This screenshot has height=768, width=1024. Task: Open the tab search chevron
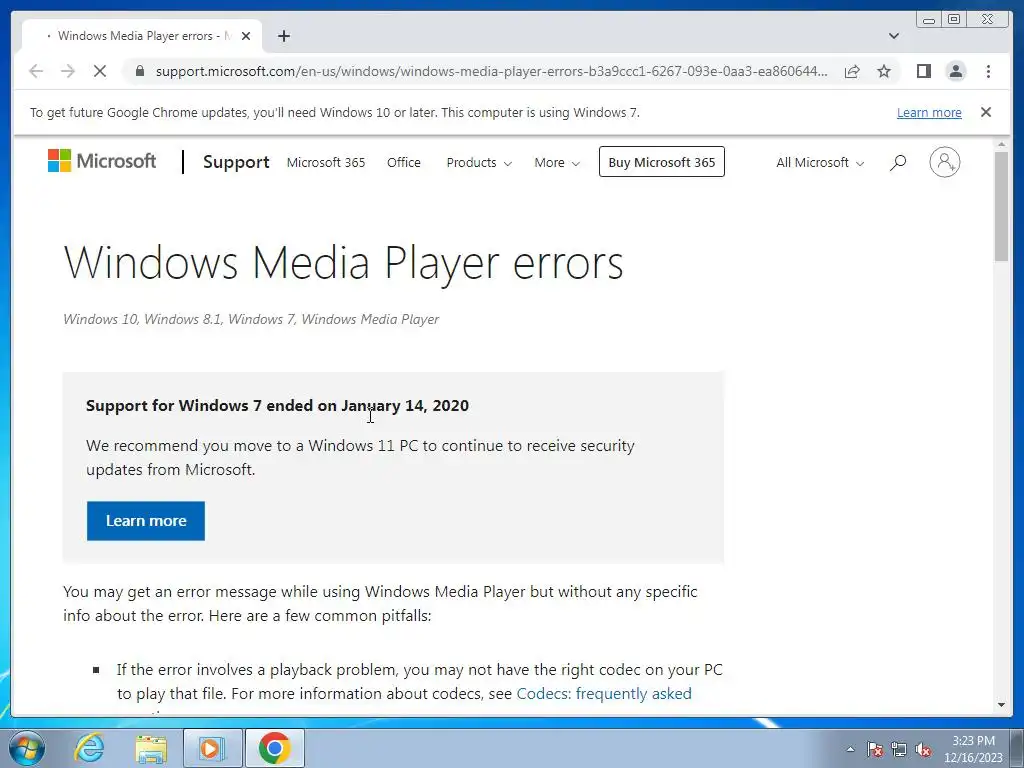(x=894, y=36)
